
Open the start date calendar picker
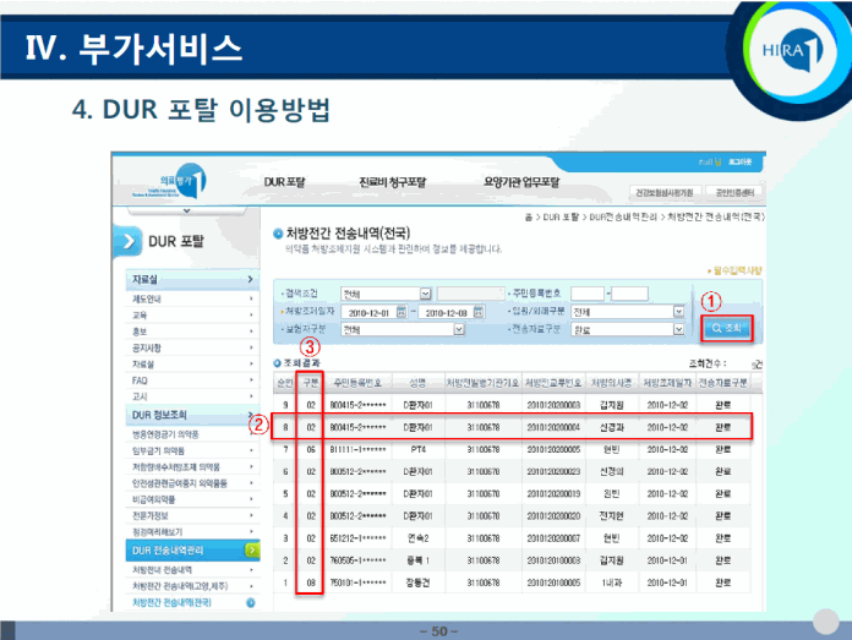(401, 311)
